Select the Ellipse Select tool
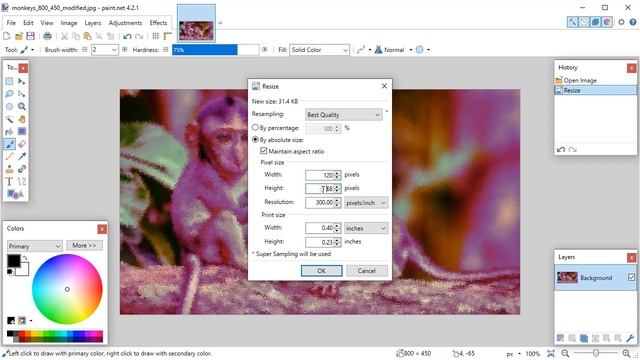This screenshot has width=640, height=360. [9, 107]
